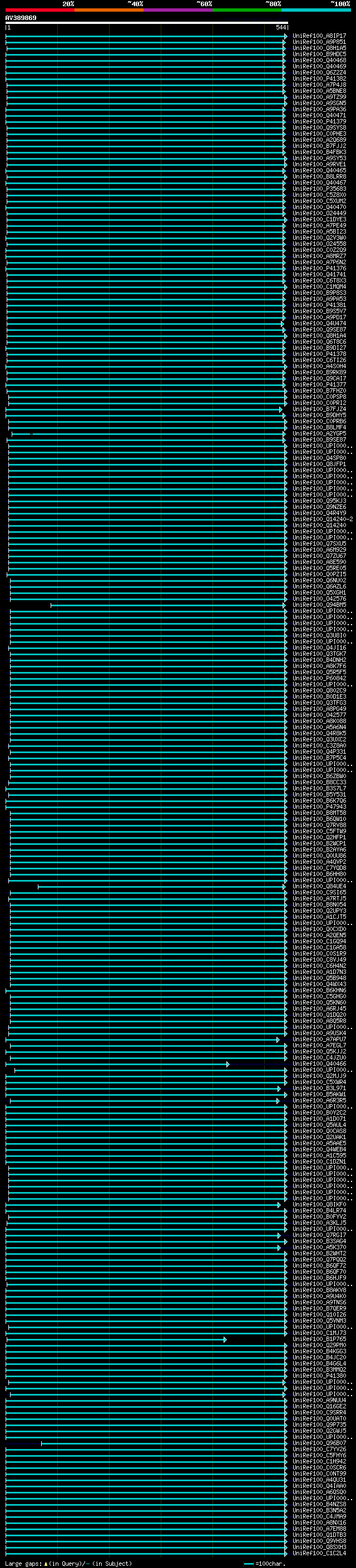Select the UniRef100_A5BNE8 label
The width and height of the screenshot is (356, 1568).
319,91
